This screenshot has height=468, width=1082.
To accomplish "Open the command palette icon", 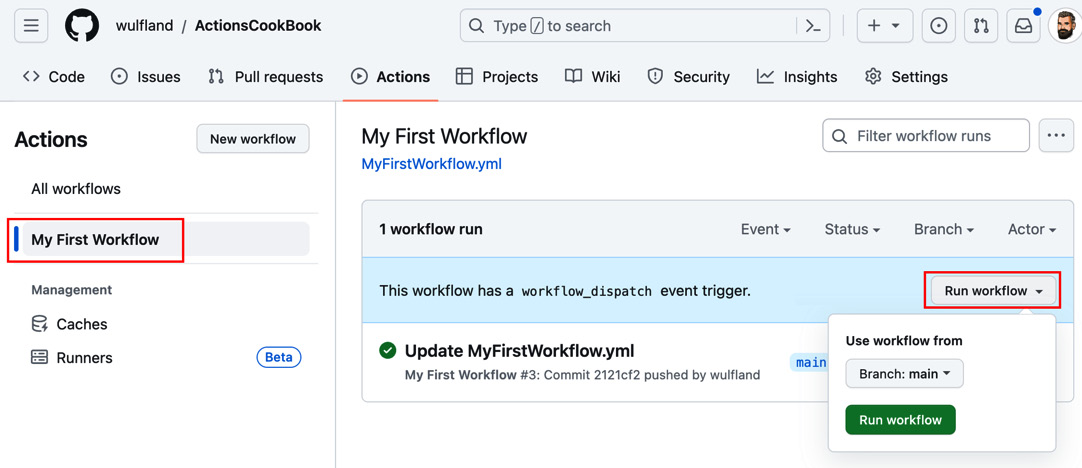I will tap(814, 26).
